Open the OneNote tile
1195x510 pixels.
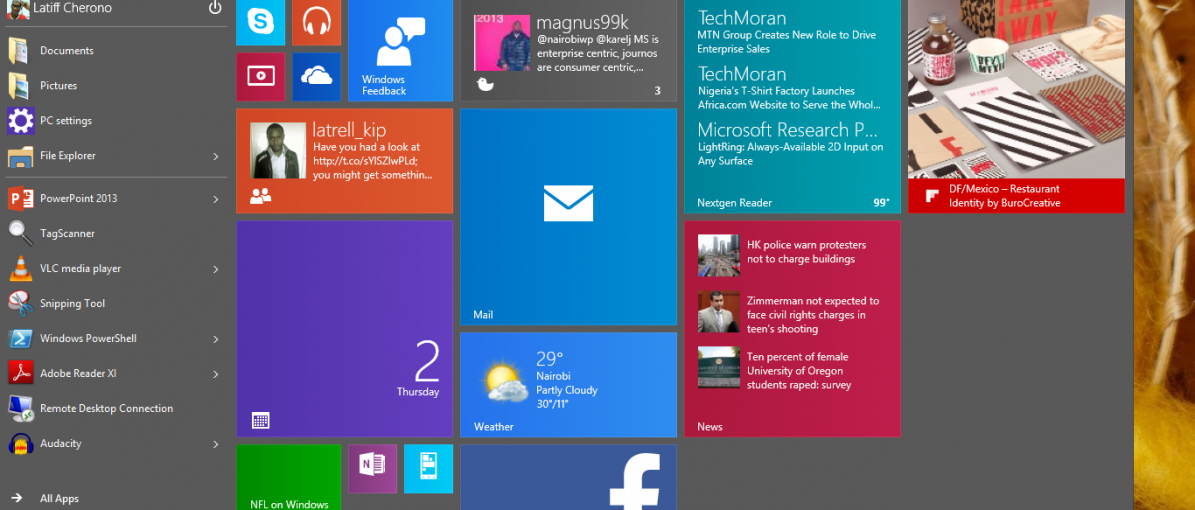coord(373,468)
